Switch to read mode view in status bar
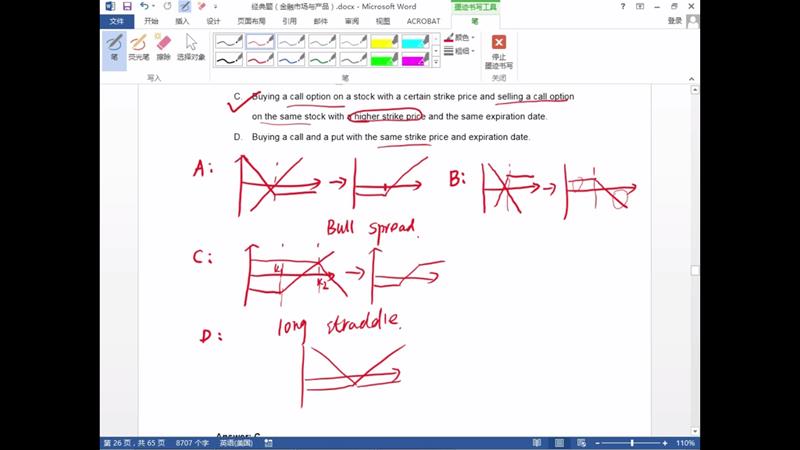The image size is (800, 450). click(x=536, y=442)
